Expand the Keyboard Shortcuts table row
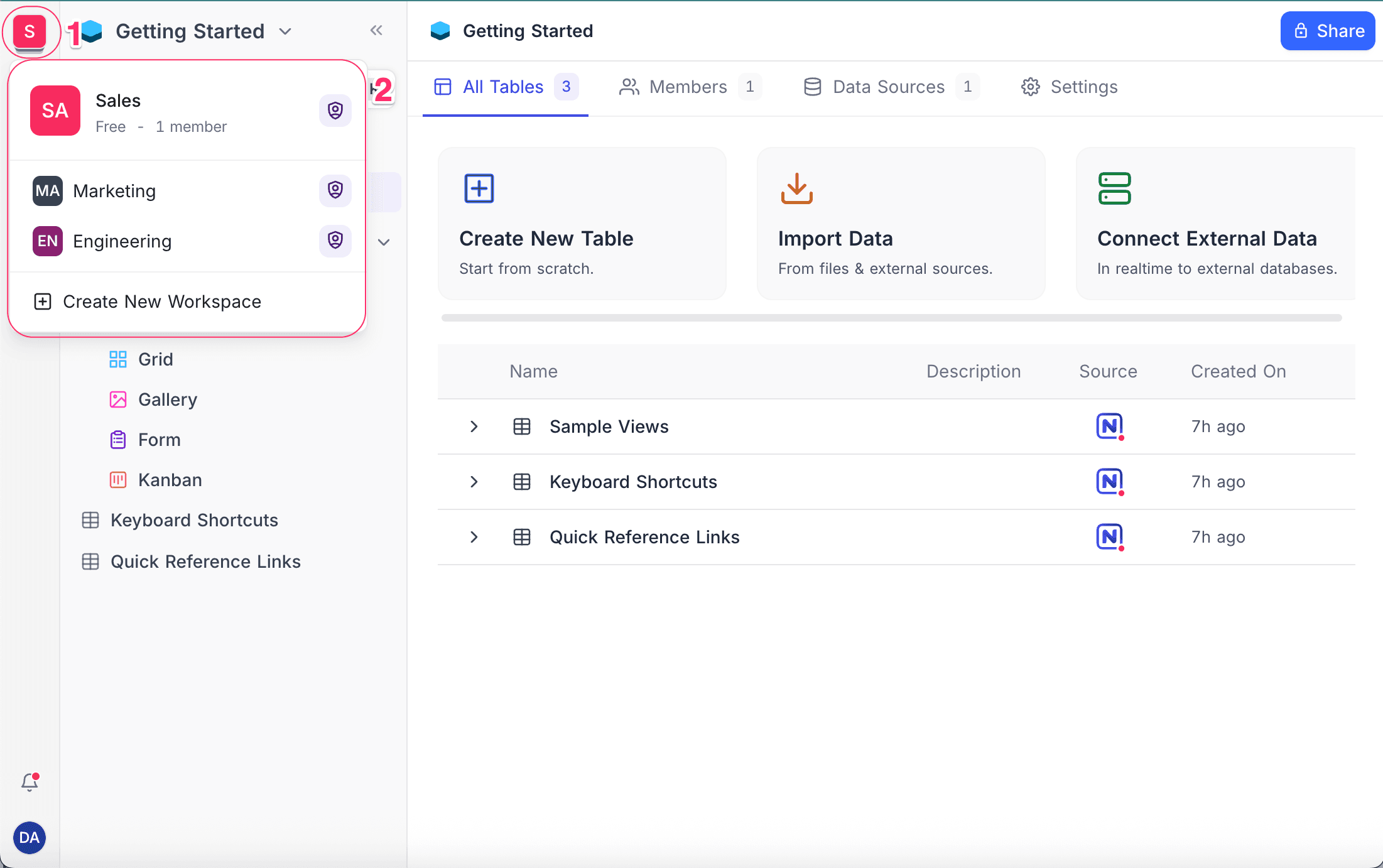Viewport: 1383px width, 868px height. tap(474, 482)
